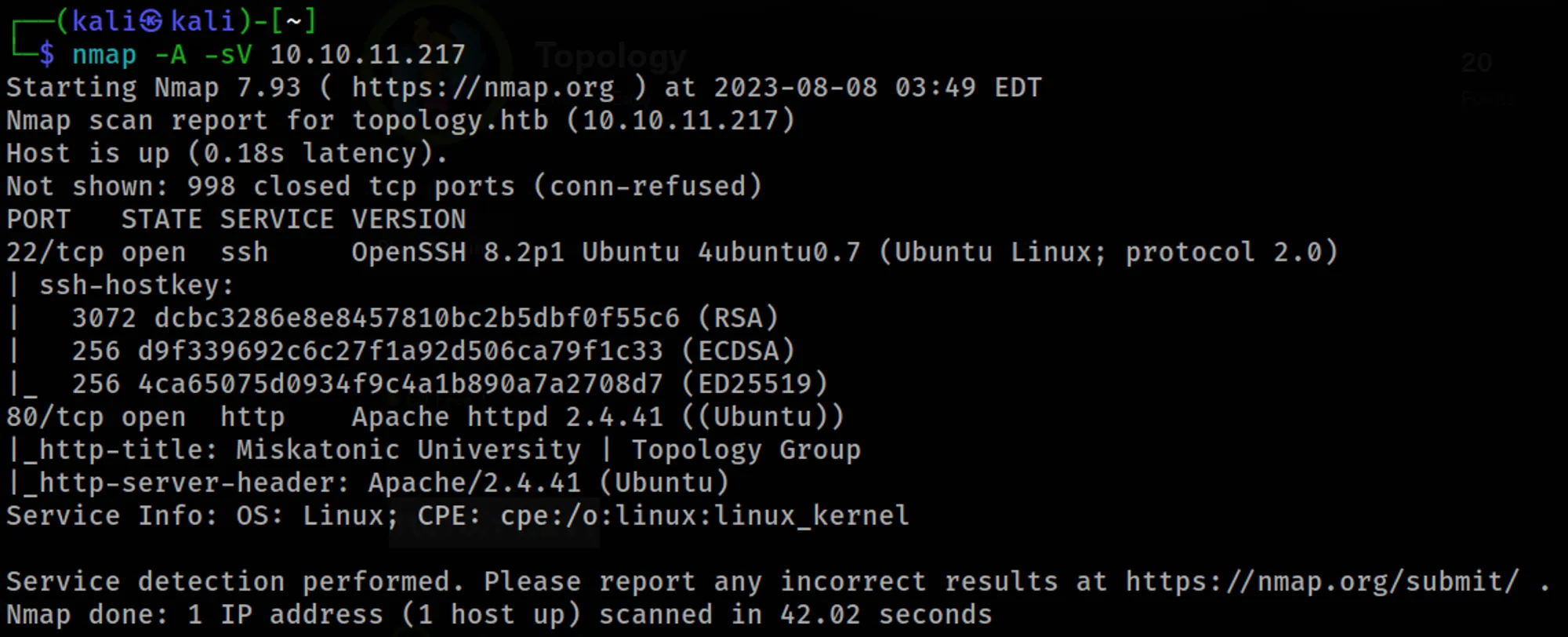The width and height of the screenshot is (1568, 637).
Task: Click the Miskatonic University http-title text
Action: [408, 450]
